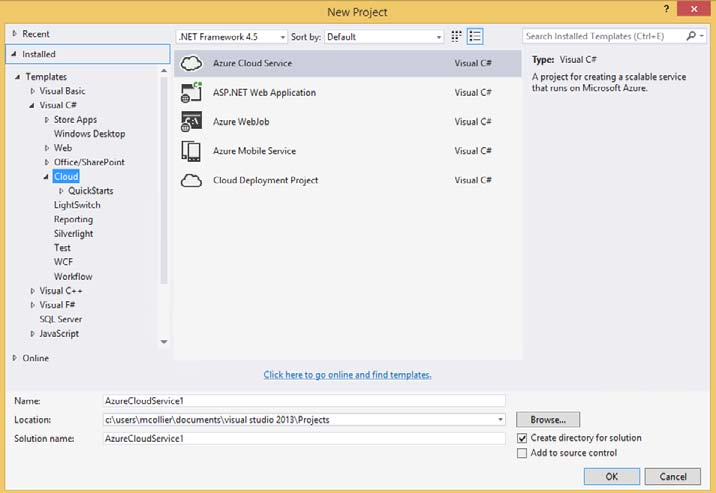Image resolution: width=716 pixels, height=493 pixels.
Task: Click the project Name text field
Action: point(304,401)
